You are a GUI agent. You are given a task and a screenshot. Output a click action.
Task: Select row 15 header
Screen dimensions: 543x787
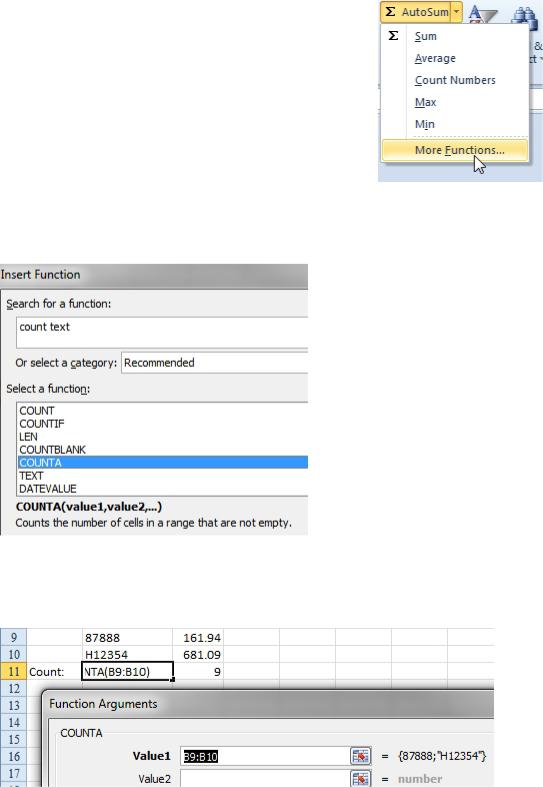pos(13,739)
